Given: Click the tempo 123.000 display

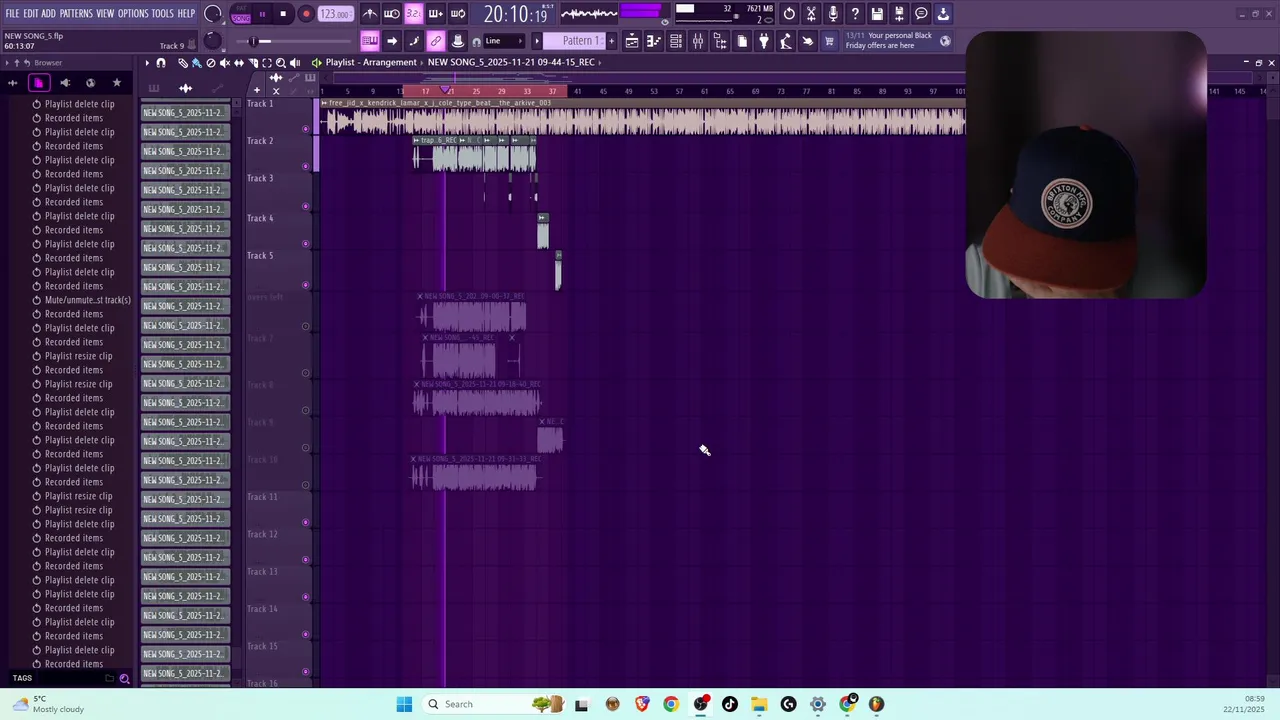Looking at the screenshot, I should tap(335, 14).
